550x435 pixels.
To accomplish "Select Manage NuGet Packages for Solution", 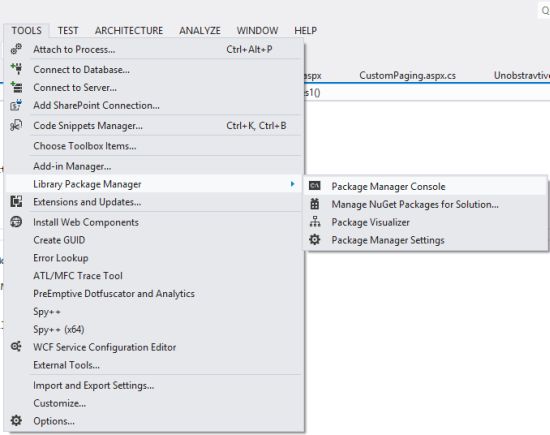I will pos(425,204).
